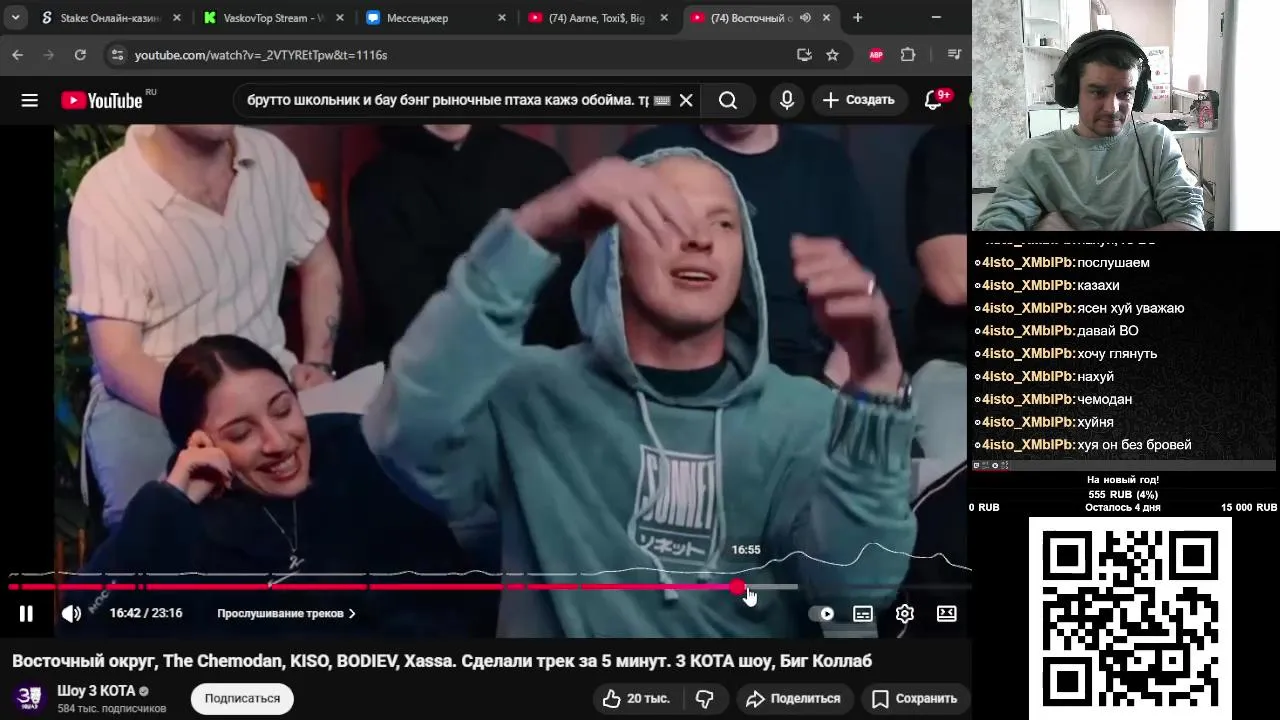Click the chat message 'хочу глянуть'

tap(1117, 354)
